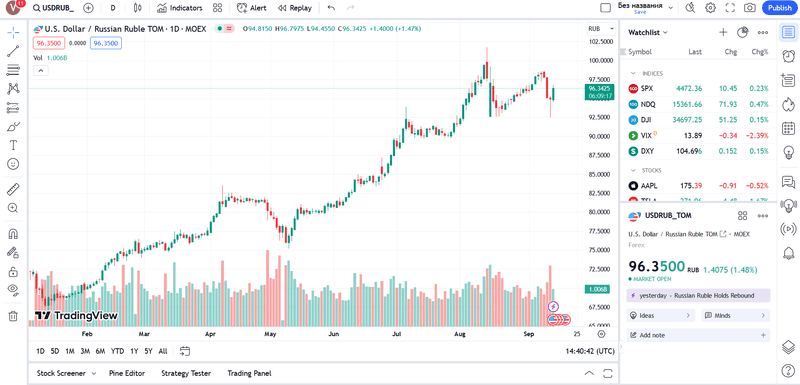Screen dimensions: 800x385
Task: Open the Pine Editor tab
Action: [127, 373]
